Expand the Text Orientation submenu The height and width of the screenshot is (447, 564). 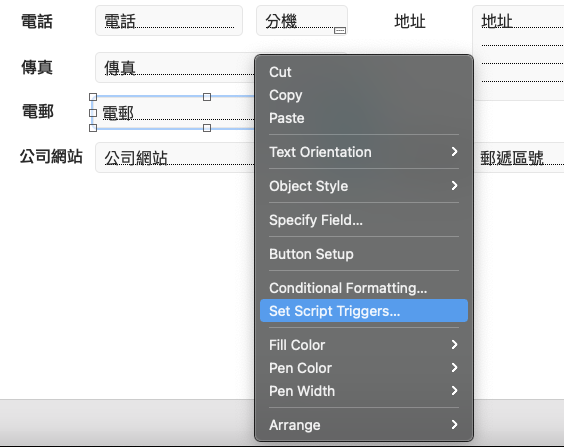point(364,152)
